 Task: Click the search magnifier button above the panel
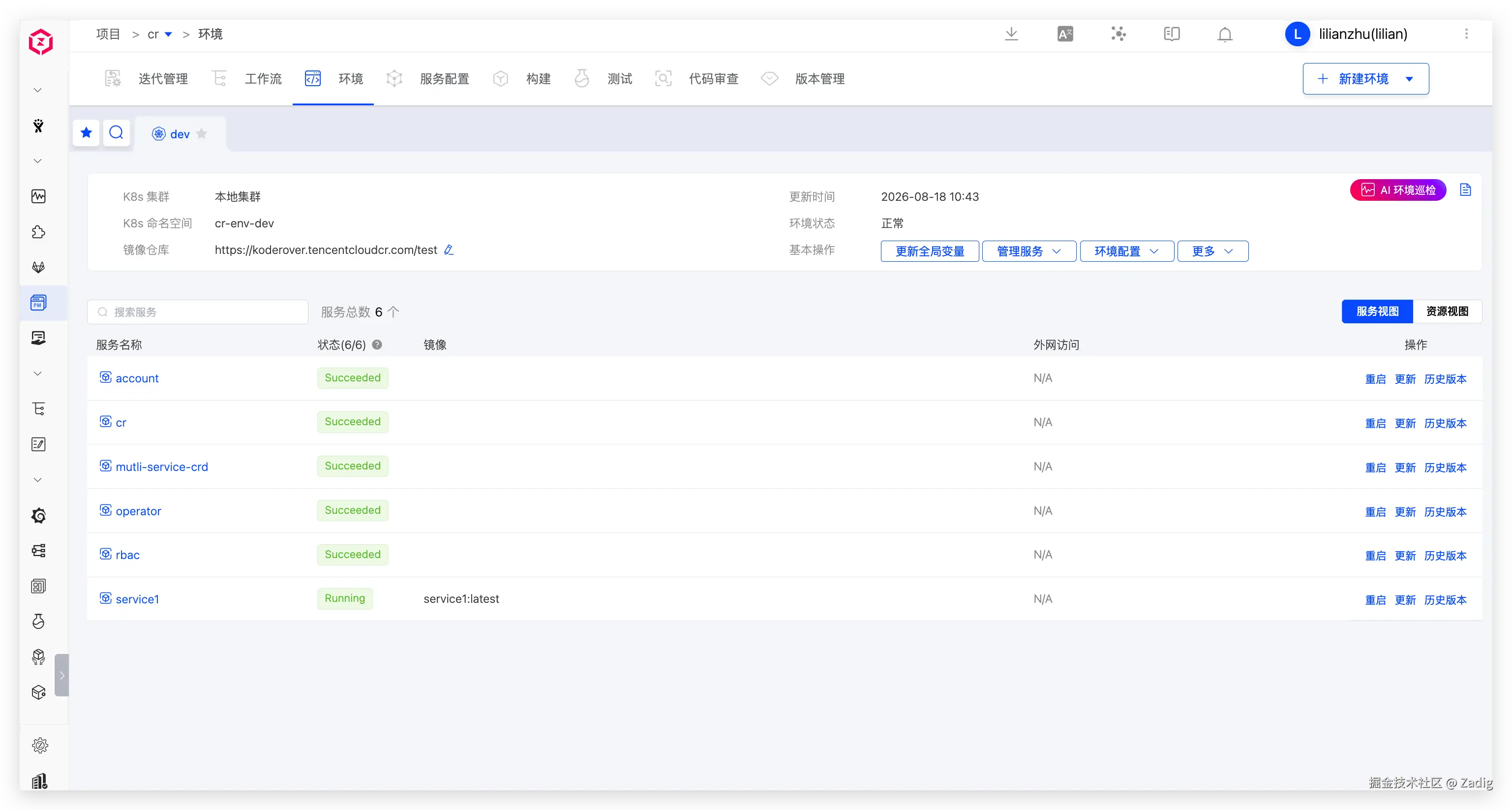[x=116, y=133]
